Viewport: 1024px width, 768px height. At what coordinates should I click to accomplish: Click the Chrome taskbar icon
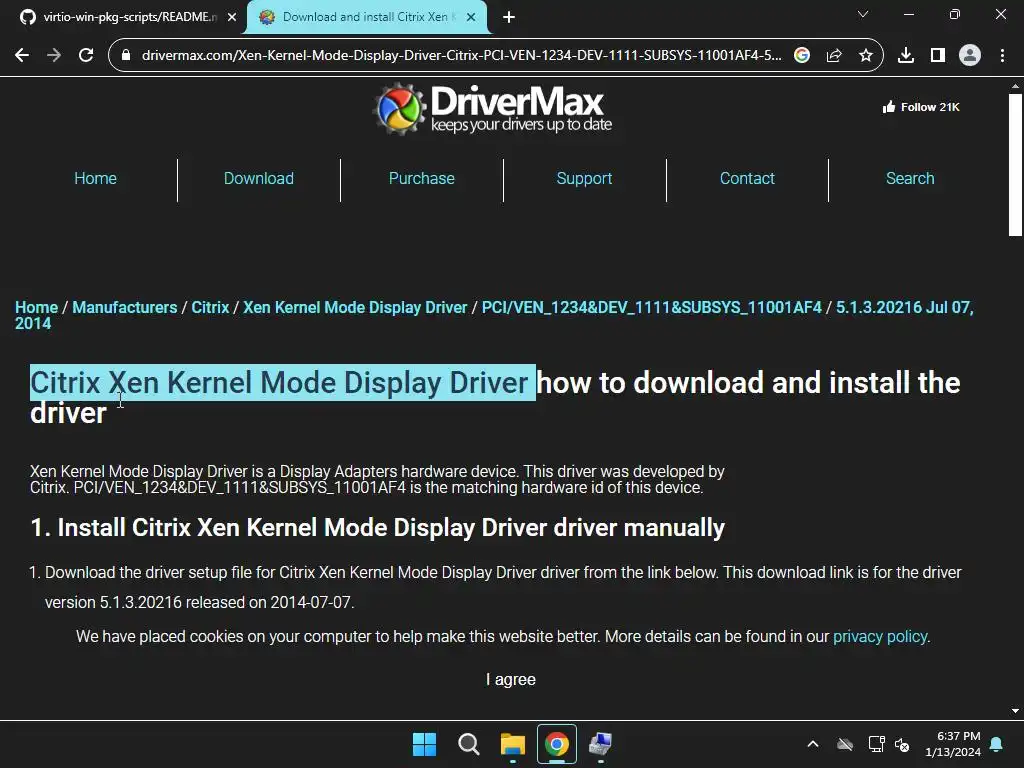click(557, 744)
